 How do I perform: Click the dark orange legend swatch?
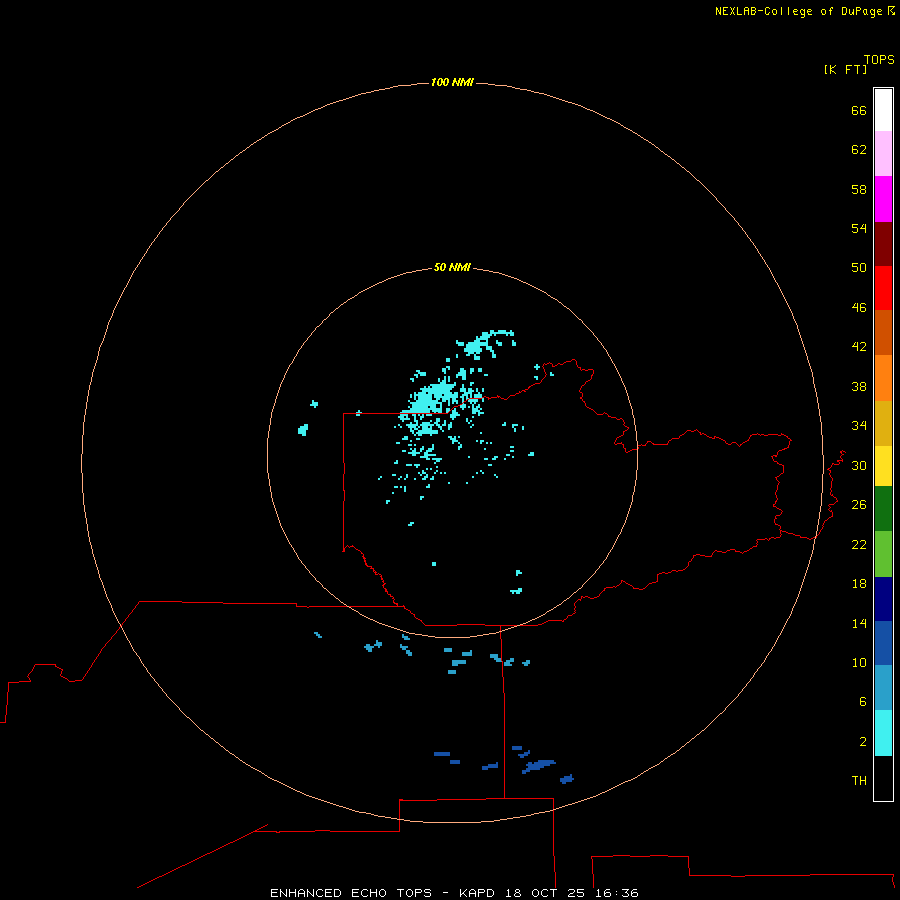(883, 332)
